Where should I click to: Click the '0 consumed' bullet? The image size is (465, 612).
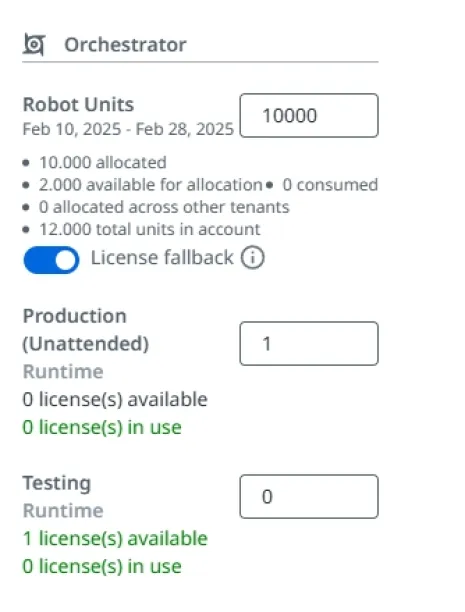(330, 185)
